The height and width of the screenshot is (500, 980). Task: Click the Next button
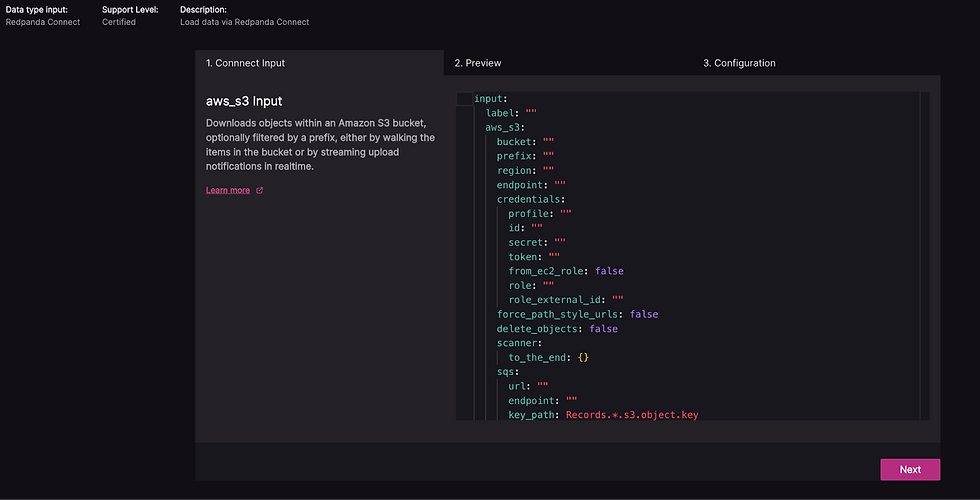pos(910,469)
